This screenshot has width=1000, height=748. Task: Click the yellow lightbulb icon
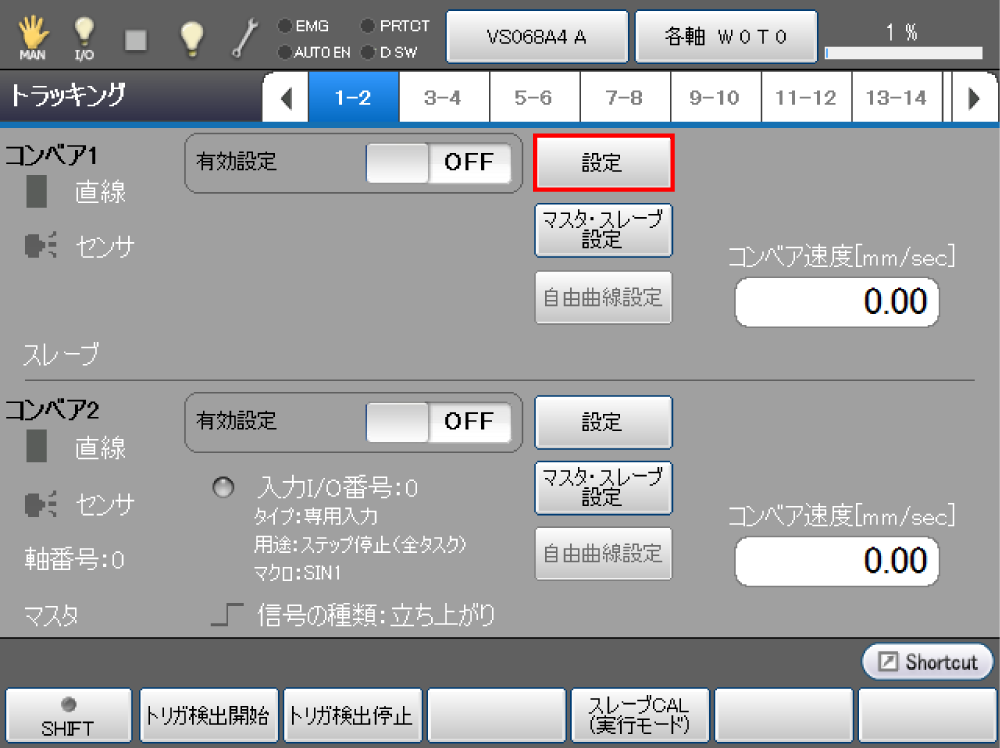click(x=190, y=36)
